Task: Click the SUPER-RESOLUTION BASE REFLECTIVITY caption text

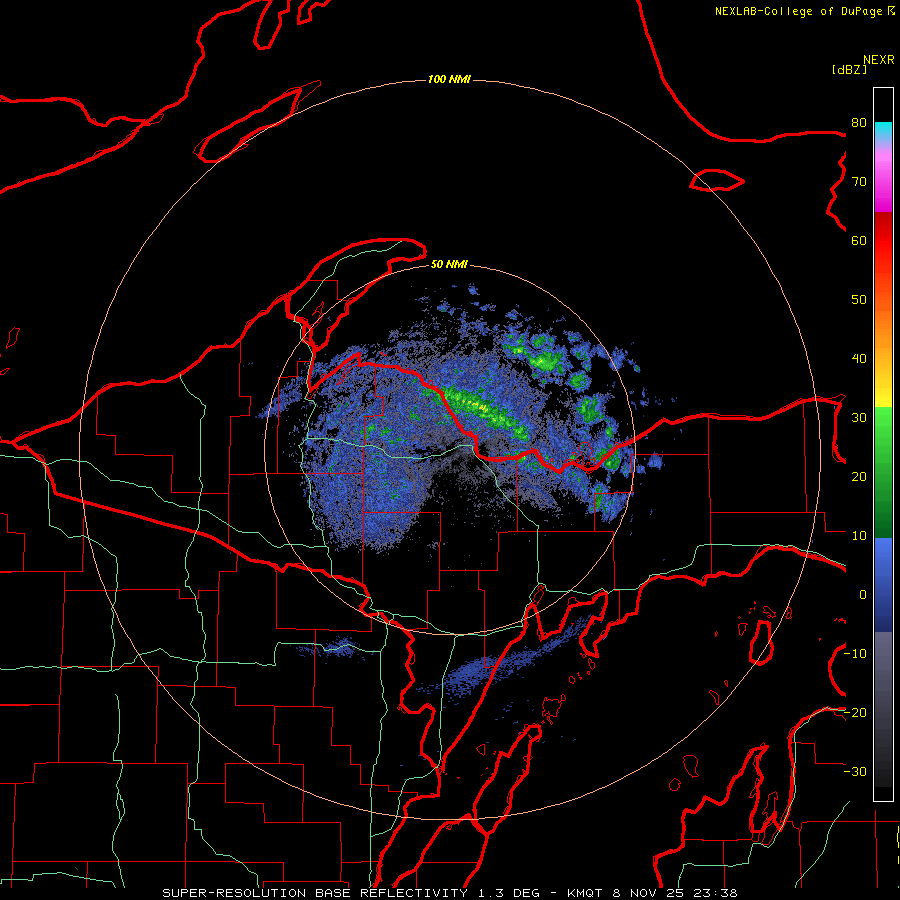Action: click(315, 893)
